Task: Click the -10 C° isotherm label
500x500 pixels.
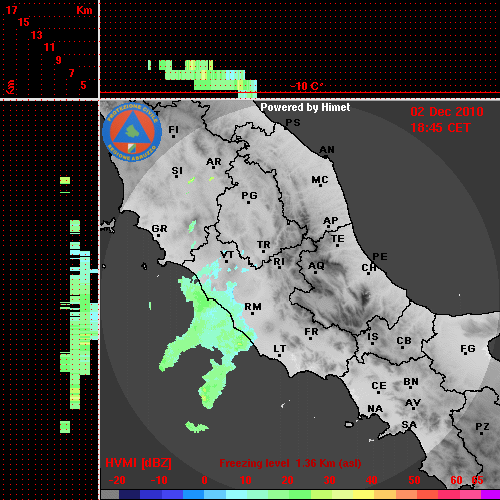Action: point(306,86)
